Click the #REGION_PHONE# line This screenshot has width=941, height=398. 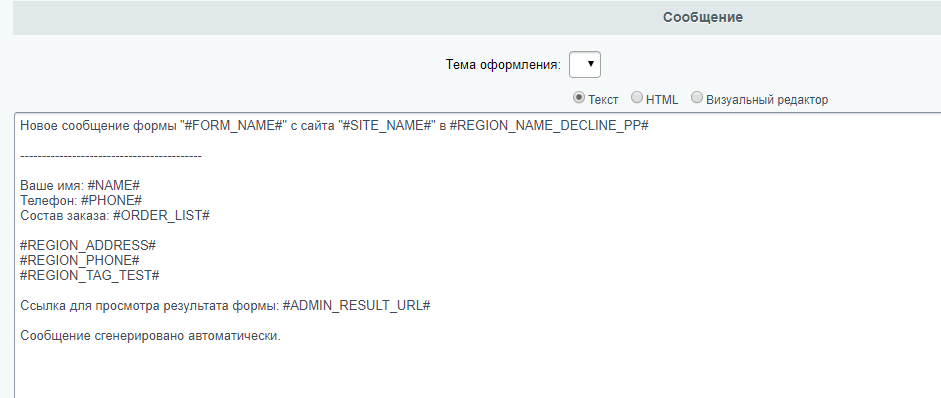tap(80, 261)
